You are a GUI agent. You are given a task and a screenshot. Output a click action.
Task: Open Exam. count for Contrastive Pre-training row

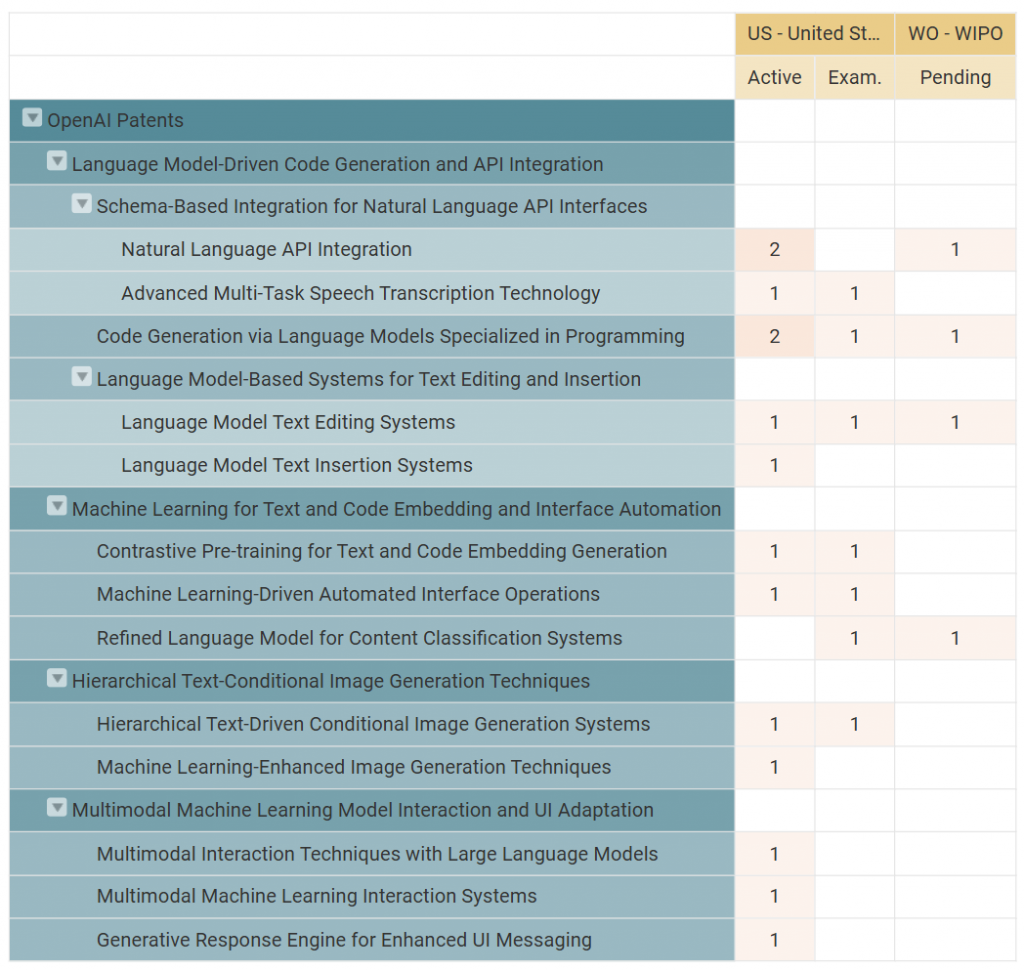(854, 552)
